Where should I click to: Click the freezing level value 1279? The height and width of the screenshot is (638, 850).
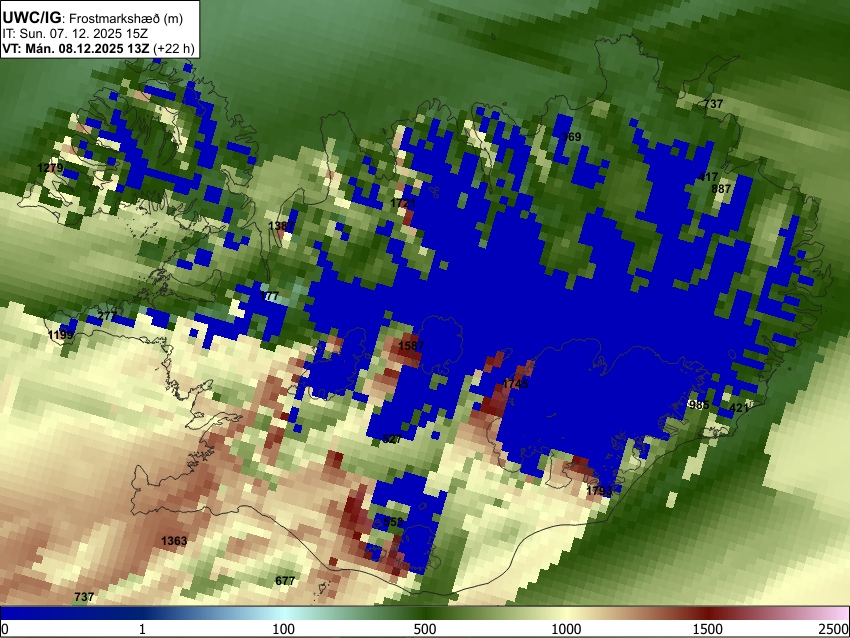50,168
